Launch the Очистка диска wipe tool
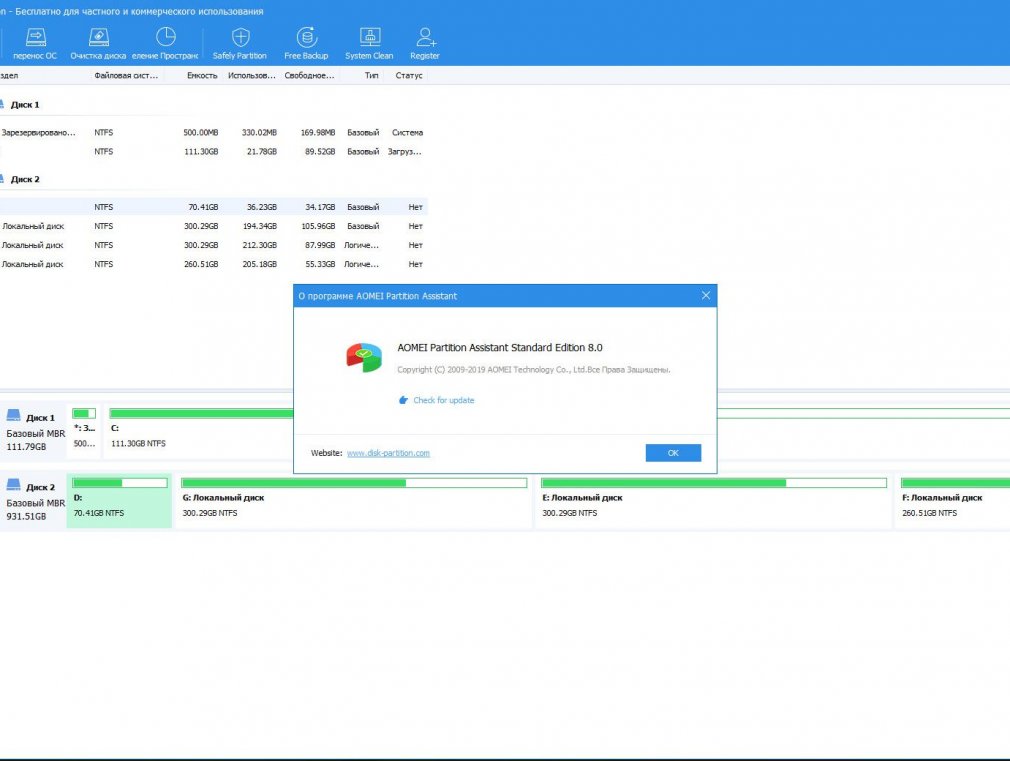1010x761 pixels. (x=98, y=43)
